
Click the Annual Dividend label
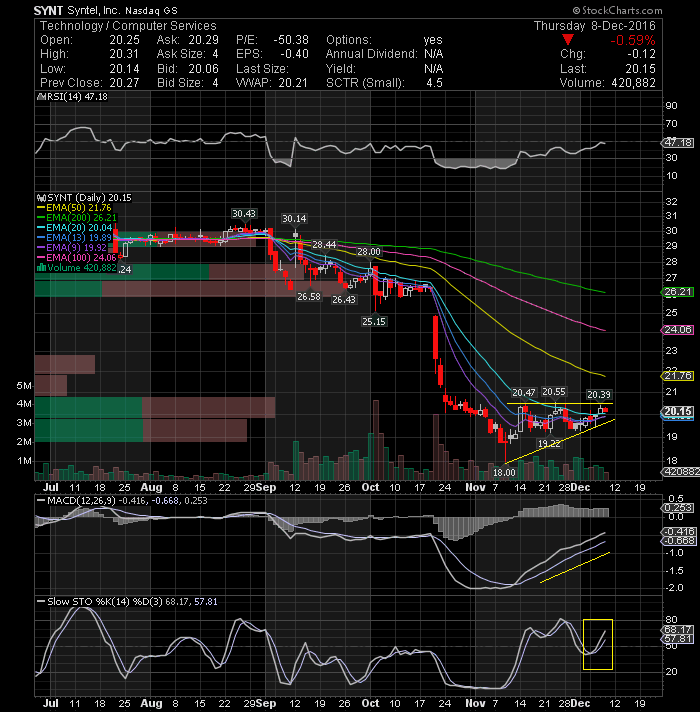[x=371, y=54]
